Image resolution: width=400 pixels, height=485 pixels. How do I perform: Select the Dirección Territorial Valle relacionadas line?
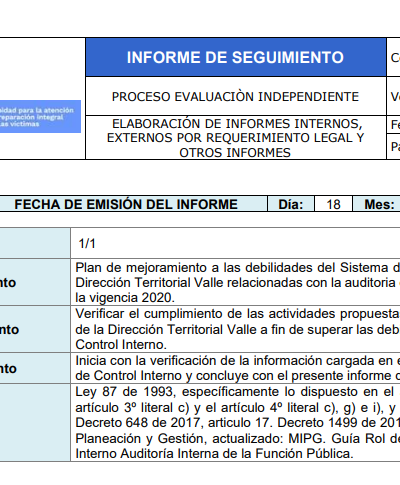[238, 283]
